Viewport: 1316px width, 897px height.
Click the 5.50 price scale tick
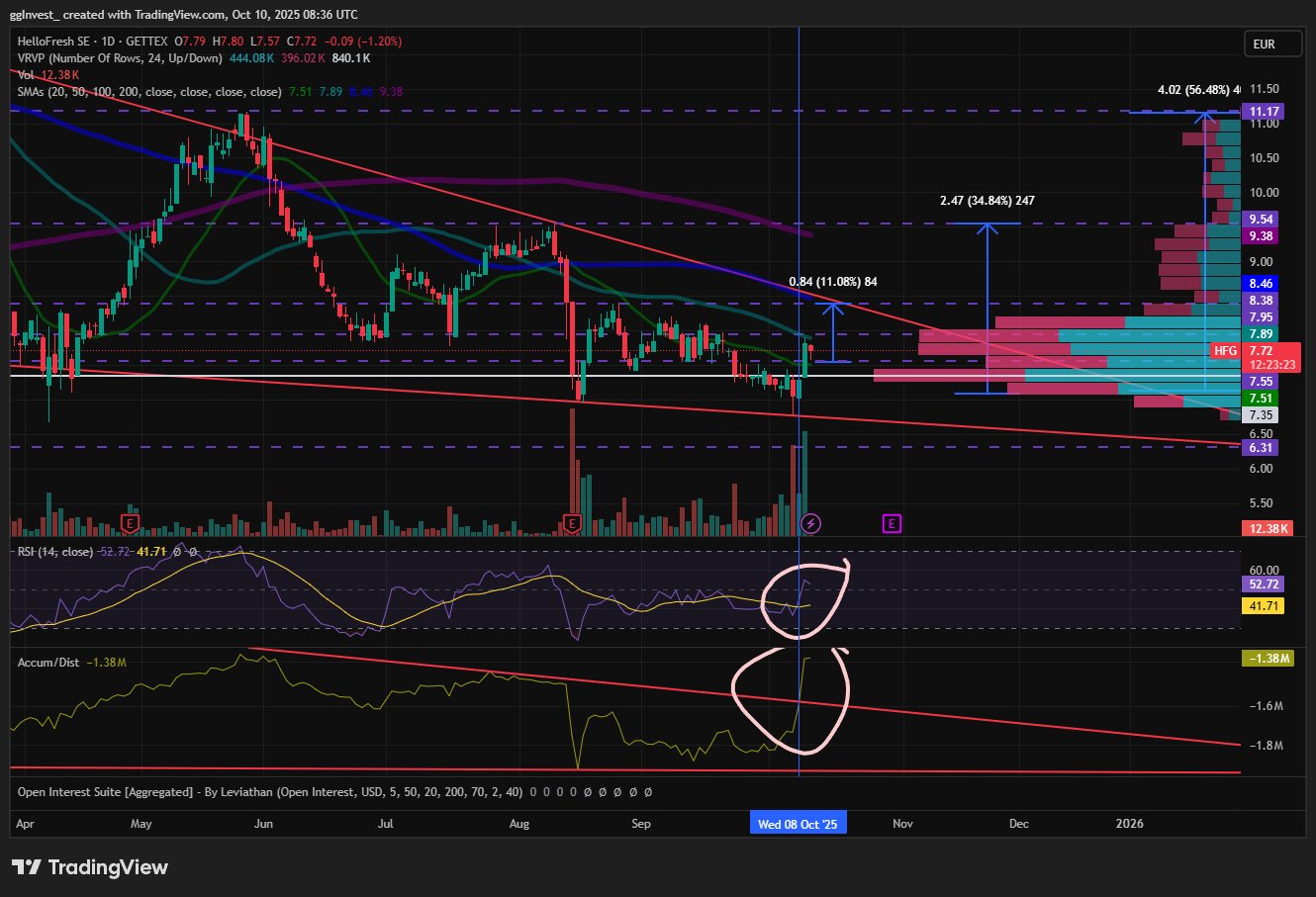pos(1263,503)
